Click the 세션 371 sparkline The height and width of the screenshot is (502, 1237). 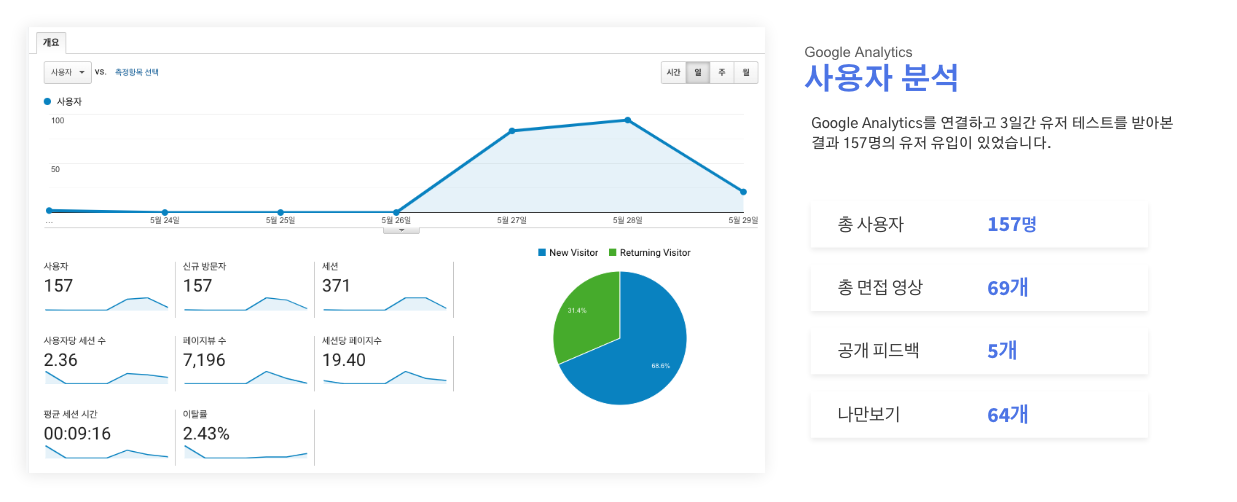pos(384,303)
